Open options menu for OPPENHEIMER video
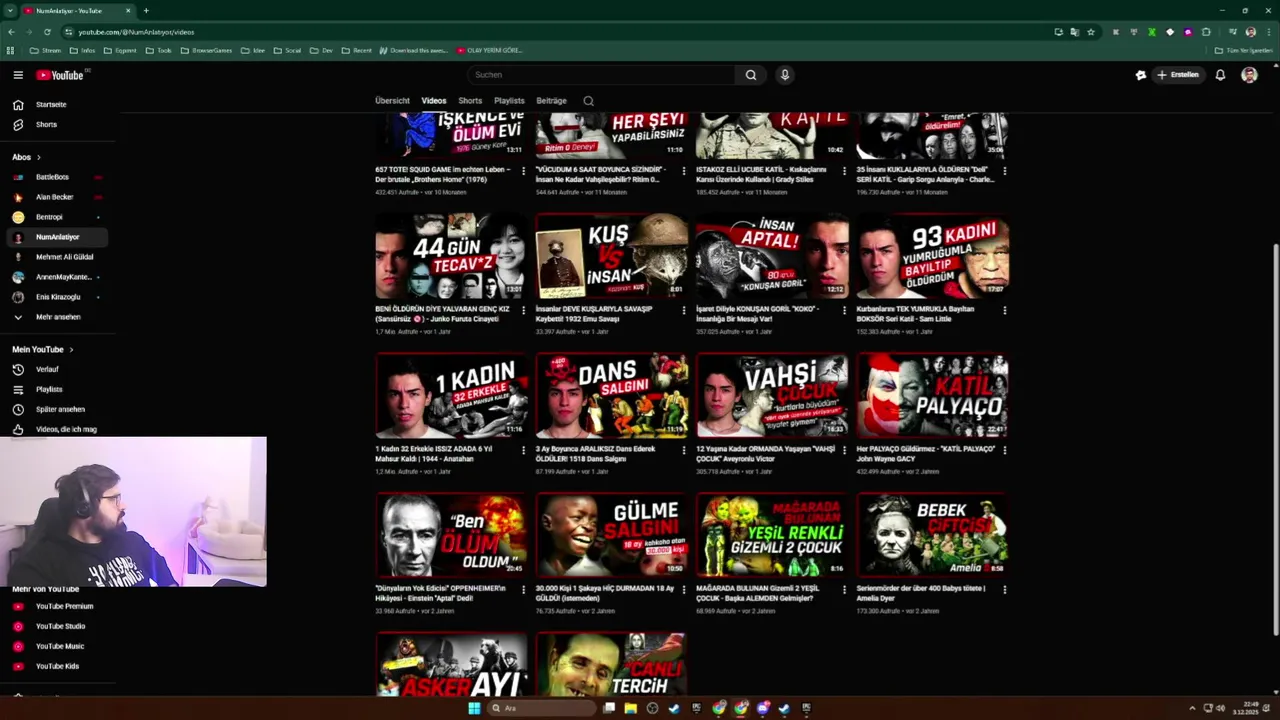Screen dimensions: 1280x720 pos(524,589)
